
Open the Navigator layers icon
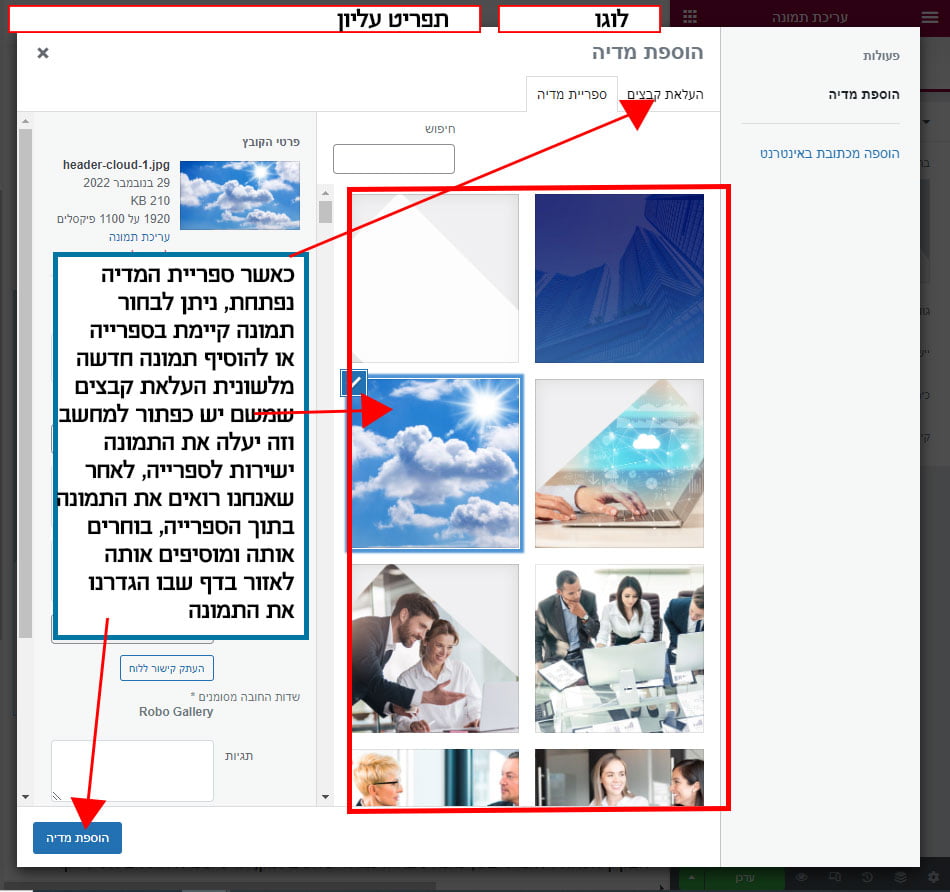(x=900, y=877)
